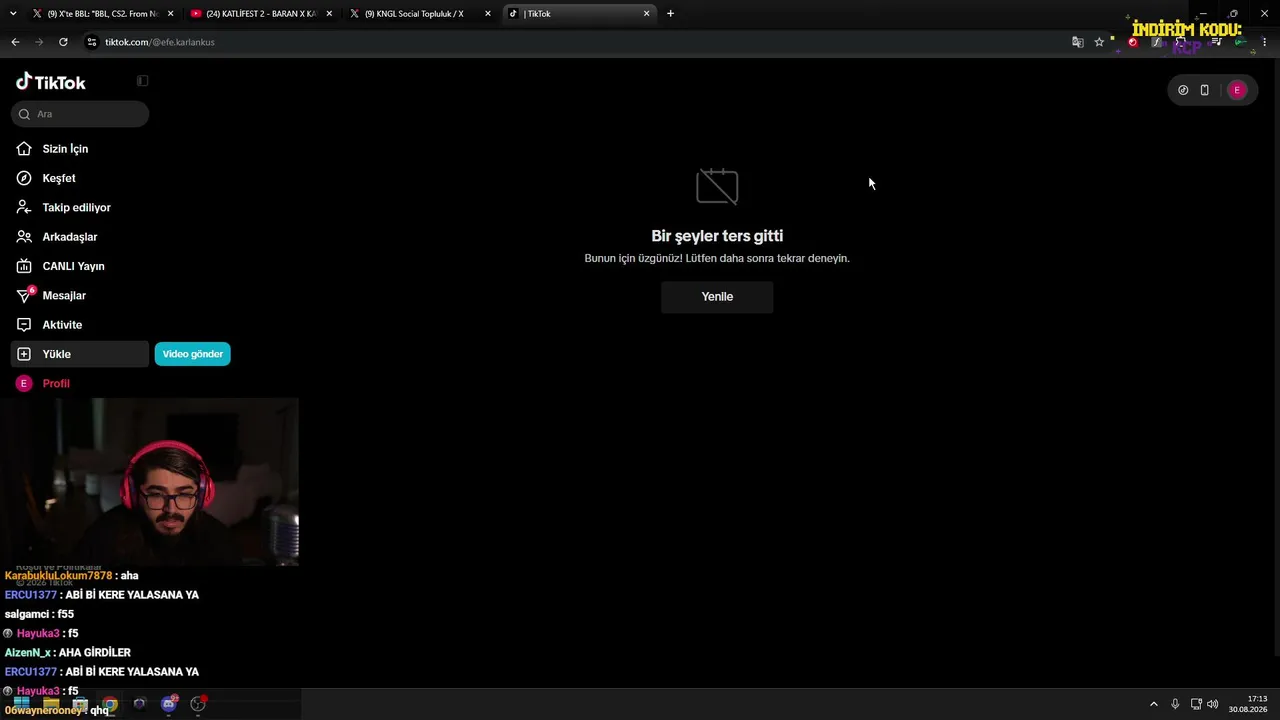Open the Yükle upload page
The height and width of the screenshot is (720, 1280).
80,354
